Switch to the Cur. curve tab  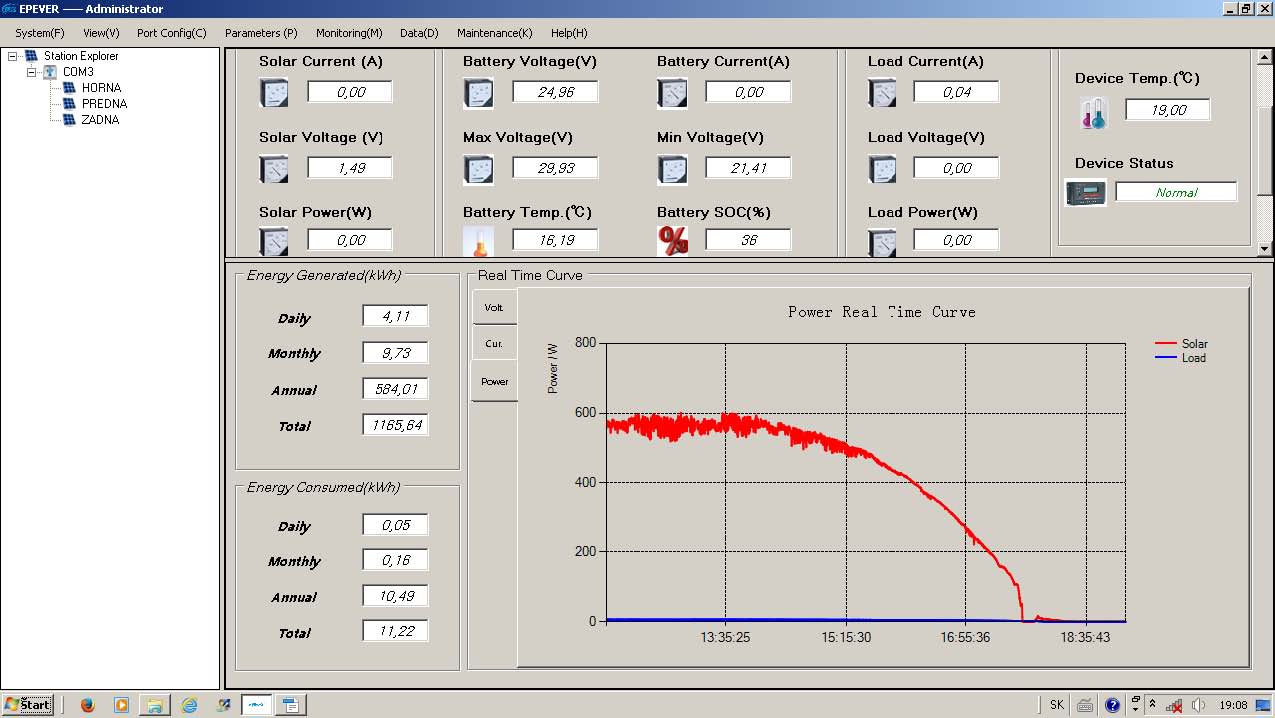(x=494, y=343)
